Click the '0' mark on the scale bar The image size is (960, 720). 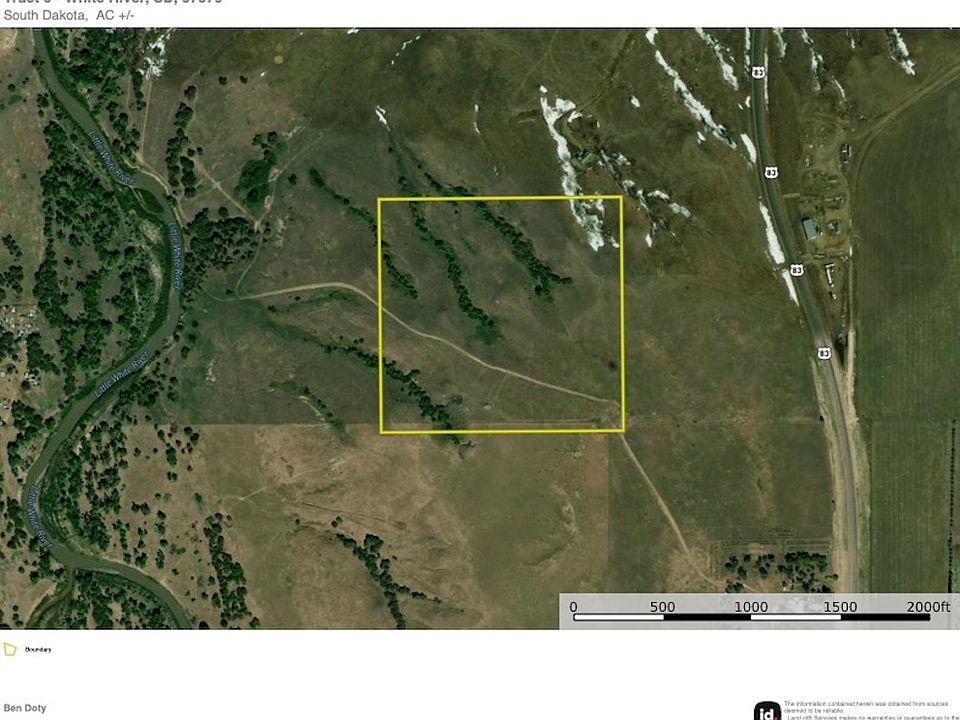pyautogui.click(x=573, y=607)
